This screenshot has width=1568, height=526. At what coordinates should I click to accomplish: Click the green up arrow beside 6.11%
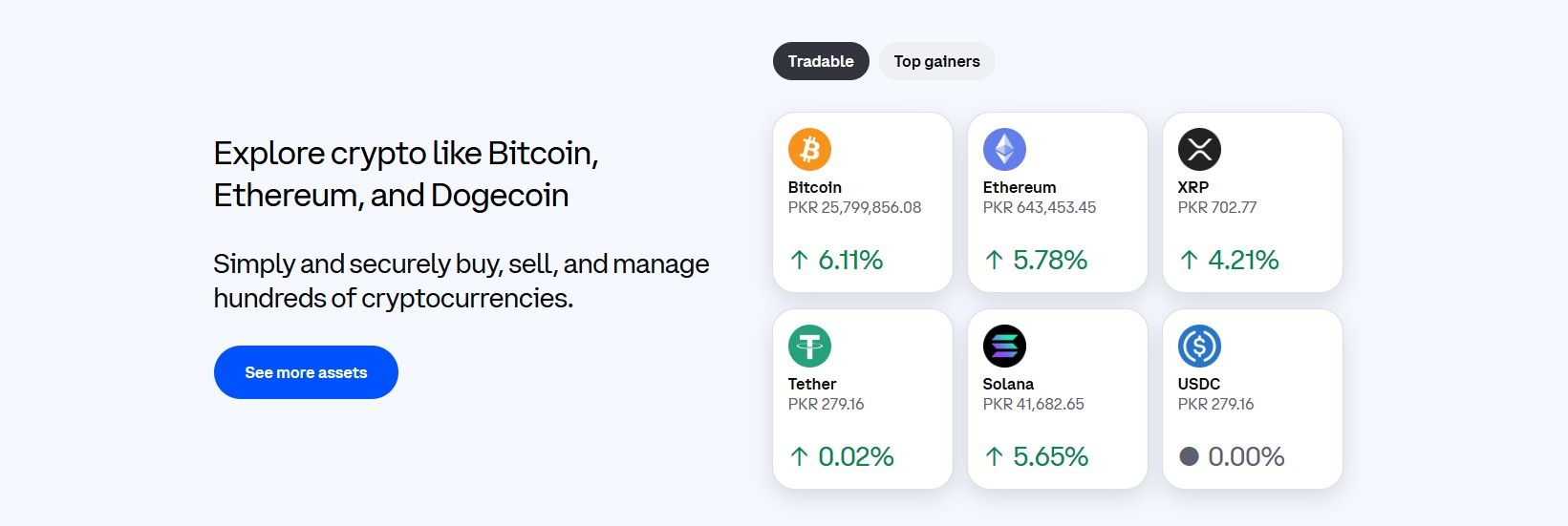coord(800,260)
